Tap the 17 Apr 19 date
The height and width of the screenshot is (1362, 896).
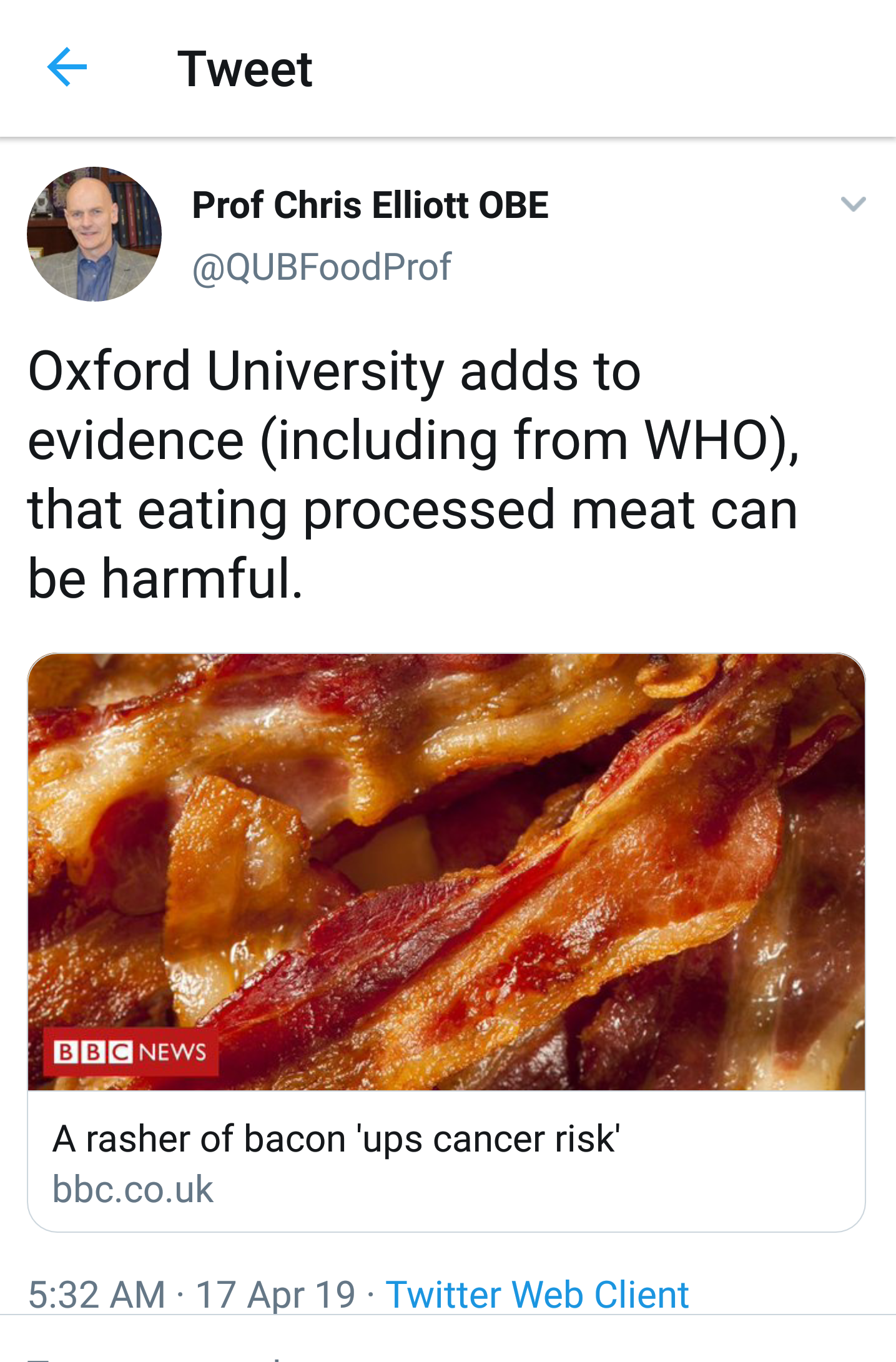point(275,1294)
